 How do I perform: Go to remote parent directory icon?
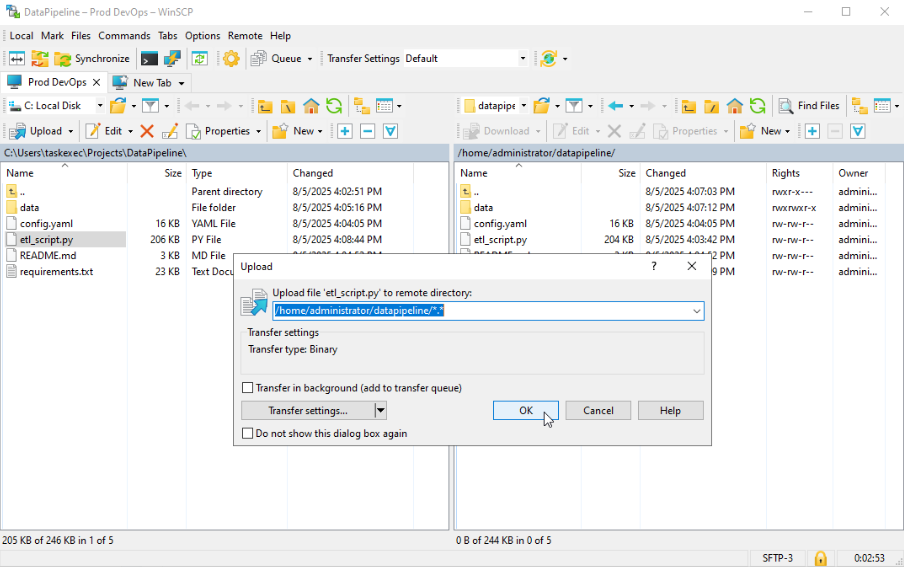(689, 106)
